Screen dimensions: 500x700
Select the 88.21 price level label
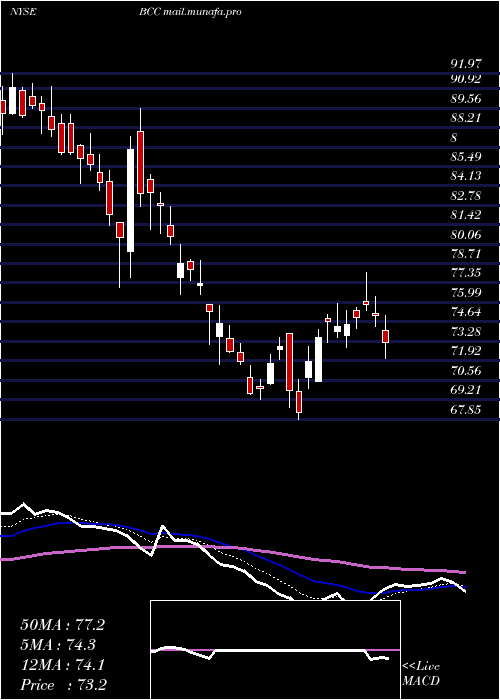click(466, 118)
